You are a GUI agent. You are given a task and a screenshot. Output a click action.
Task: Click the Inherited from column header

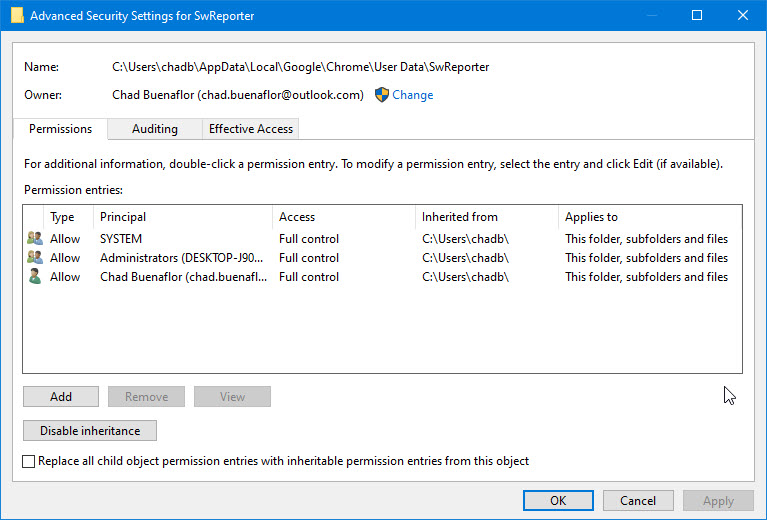coord(487,217)
